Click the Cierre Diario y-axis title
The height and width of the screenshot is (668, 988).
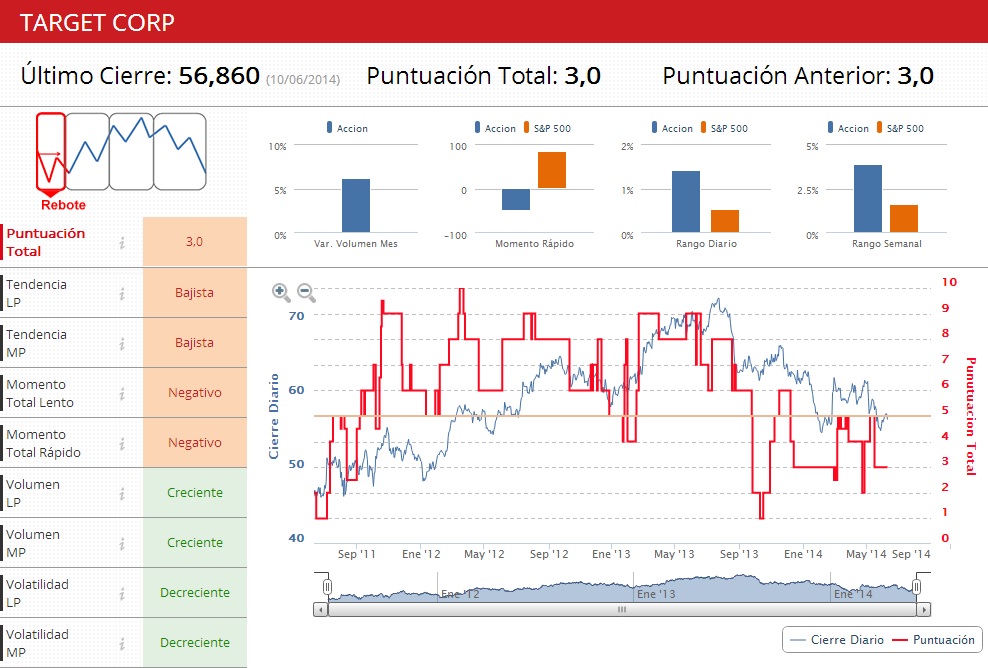click(x=273, y=416)
